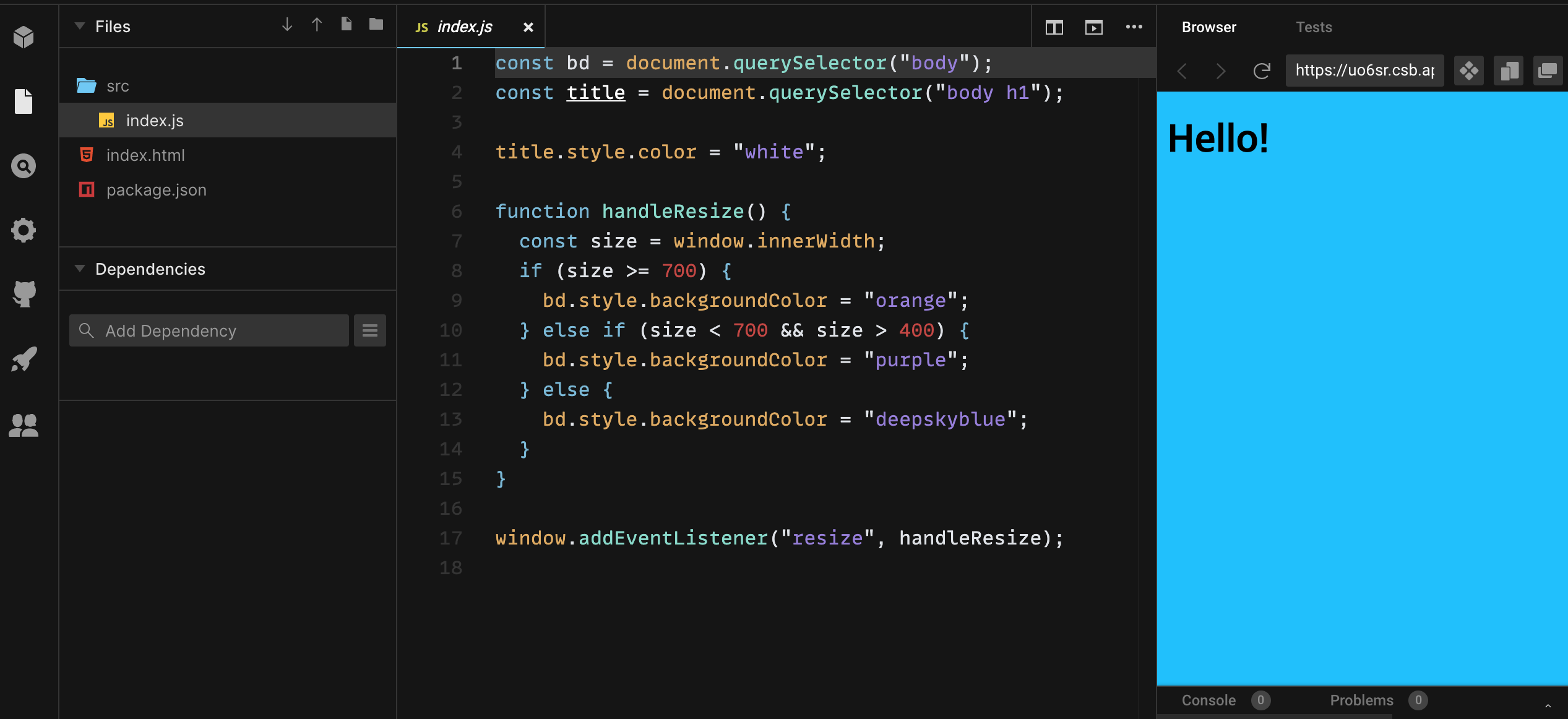Open index.html in the file tree
Screen dimensions: 1568x719
tap(145, 155)
